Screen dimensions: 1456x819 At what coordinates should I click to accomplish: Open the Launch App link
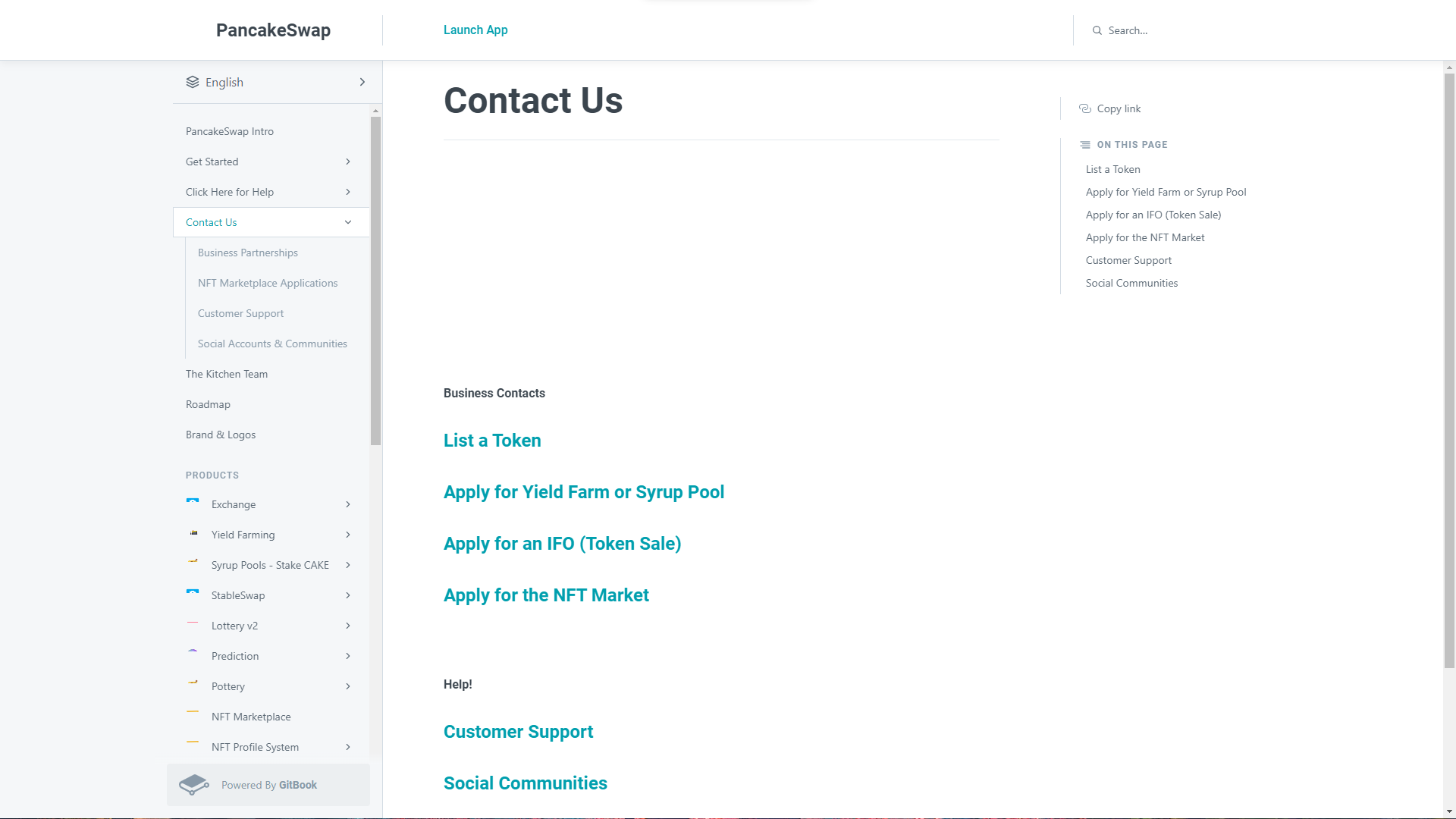click(475, 30)
